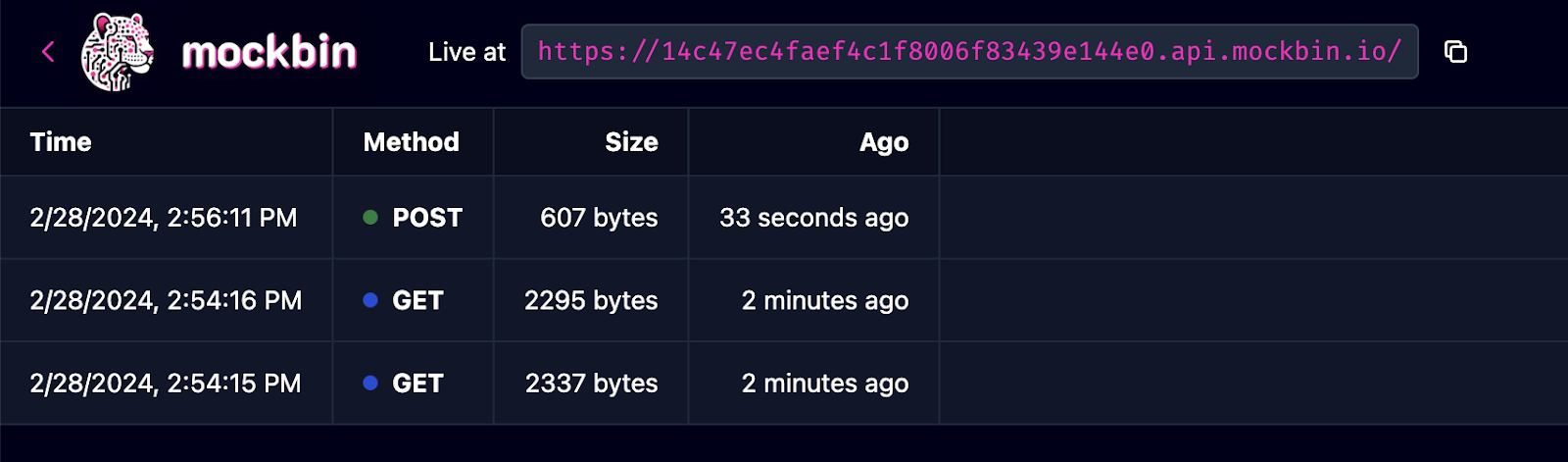Click the 33 seconds ago cell

814,218
